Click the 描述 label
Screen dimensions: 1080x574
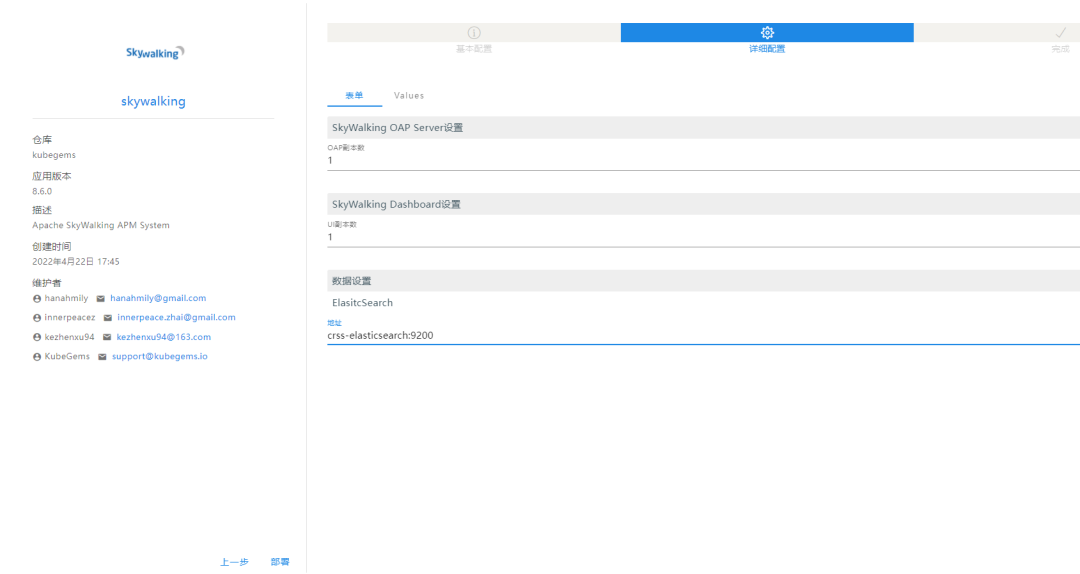pos(42,210)
